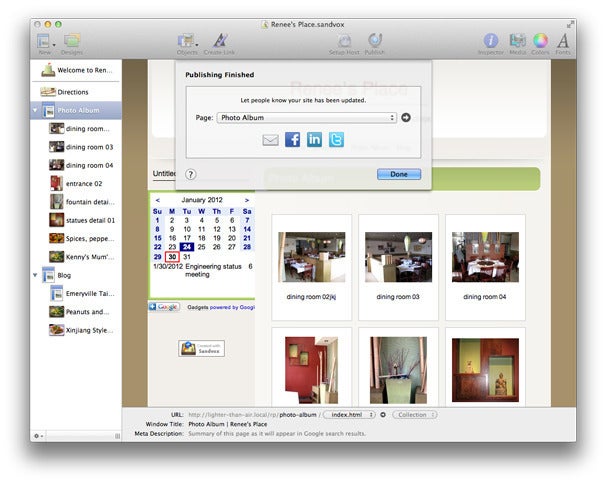606x483 pixels.
Task: Toggle full screen window icon
Action: tap(570, 24)
